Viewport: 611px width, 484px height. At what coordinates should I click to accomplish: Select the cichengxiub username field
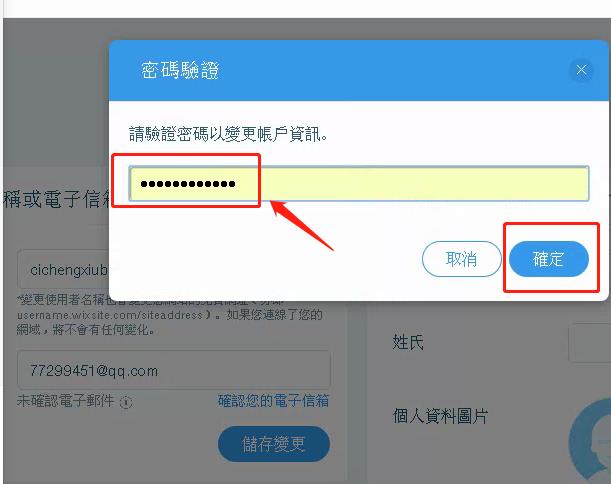pos(64,269)
